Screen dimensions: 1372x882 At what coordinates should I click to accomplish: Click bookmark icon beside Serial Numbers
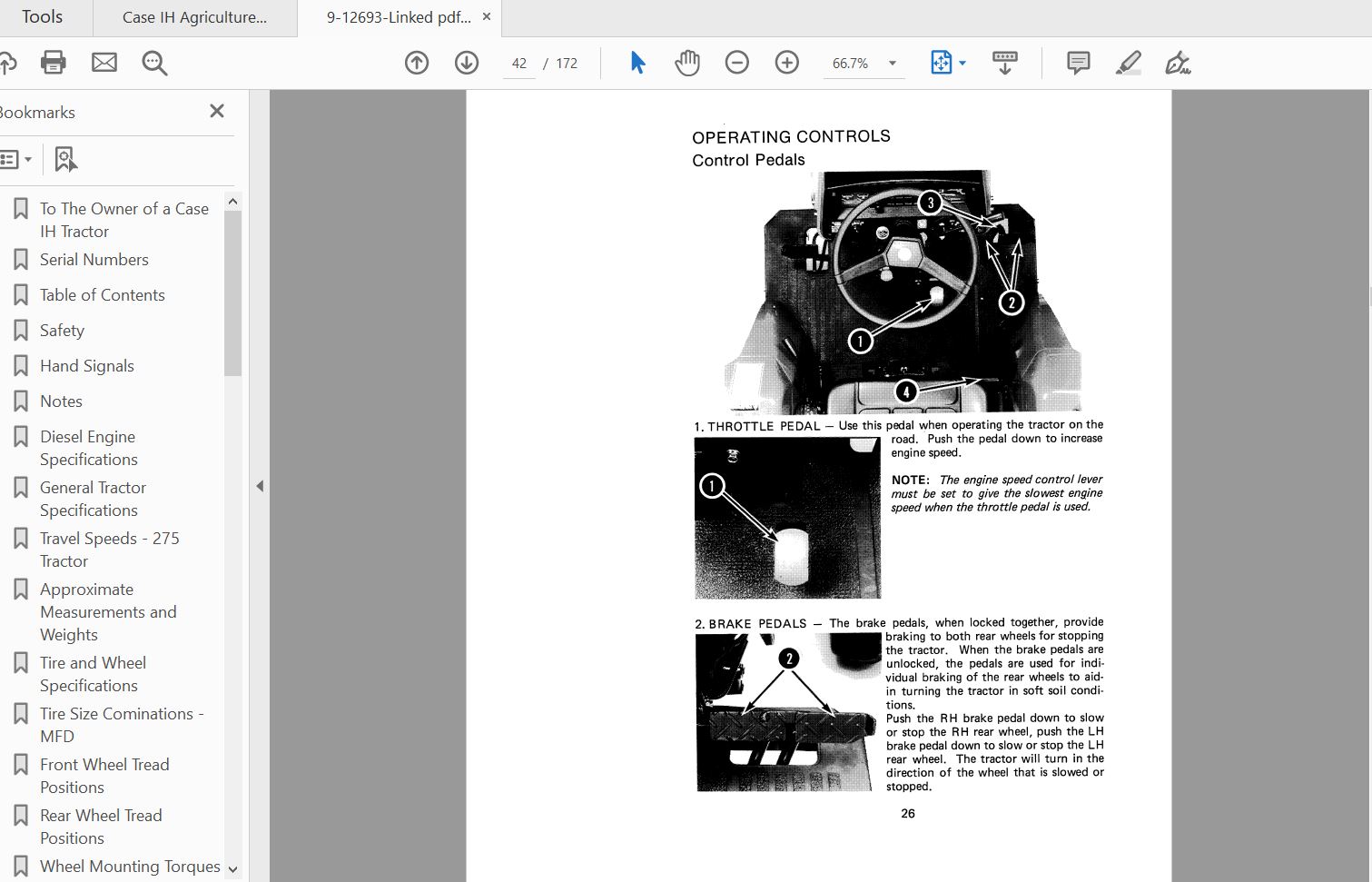21,260
